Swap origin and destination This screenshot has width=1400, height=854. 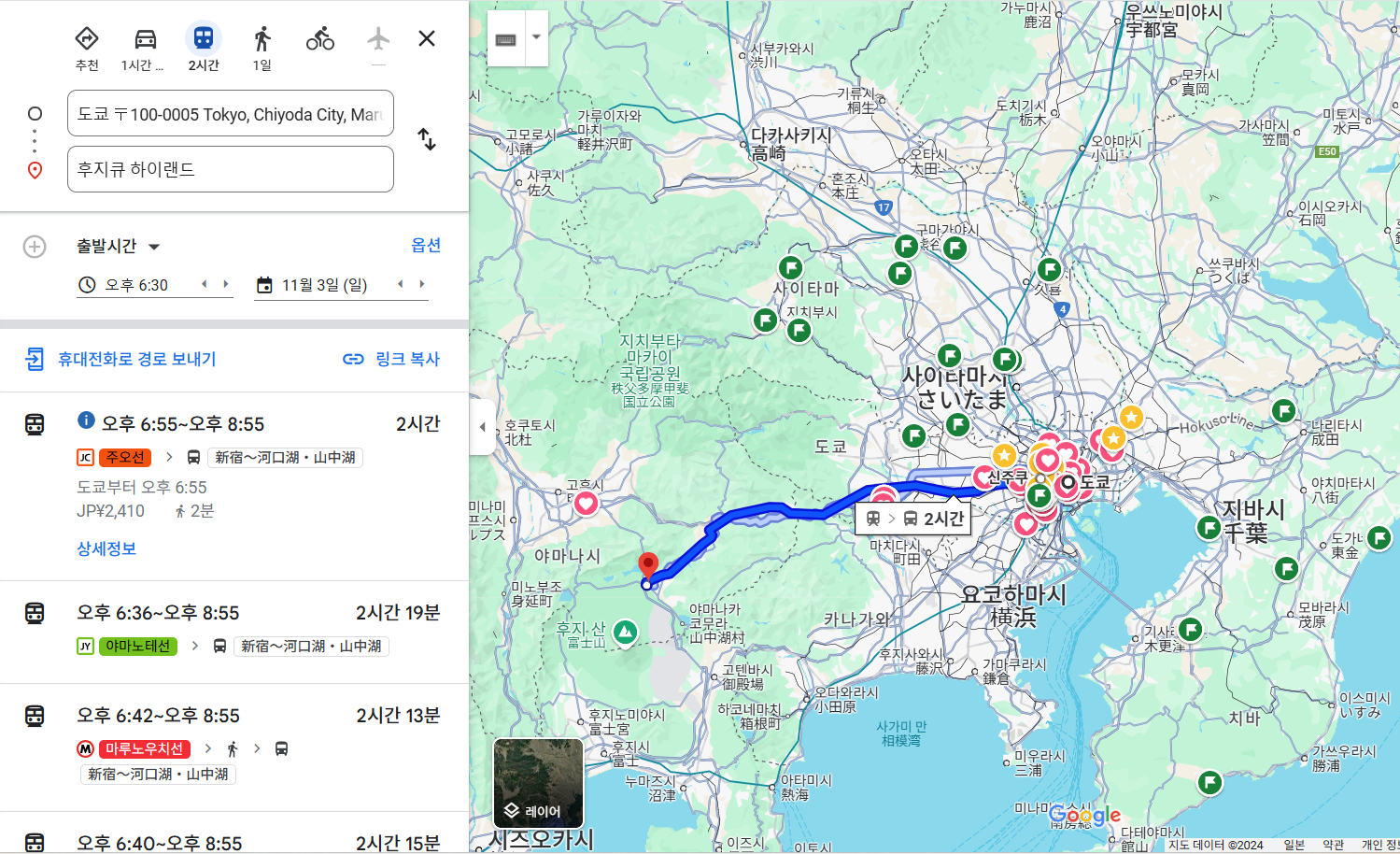pyautogui.click(x=427, y=139)
